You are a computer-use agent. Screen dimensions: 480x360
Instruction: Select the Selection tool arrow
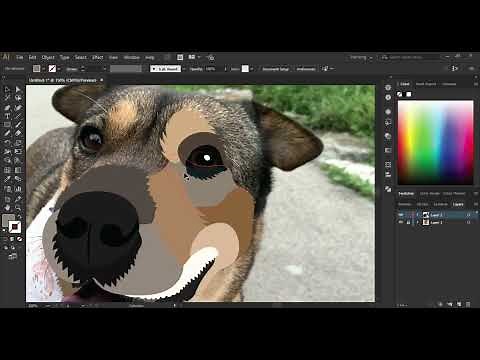click(7, 89)
